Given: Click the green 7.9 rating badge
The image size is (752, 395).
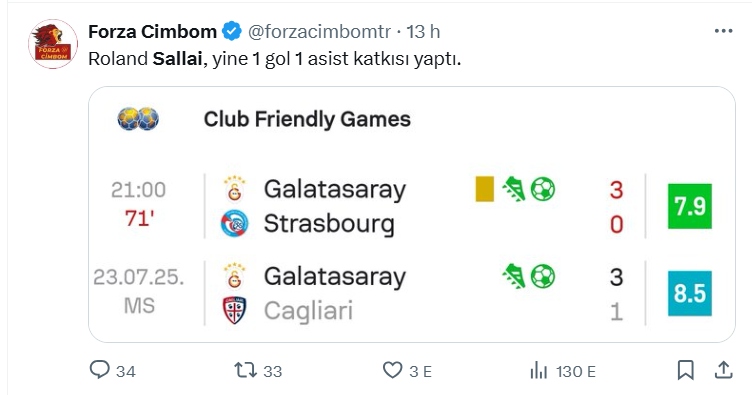Looking at the screenshot, I should 690,206.
